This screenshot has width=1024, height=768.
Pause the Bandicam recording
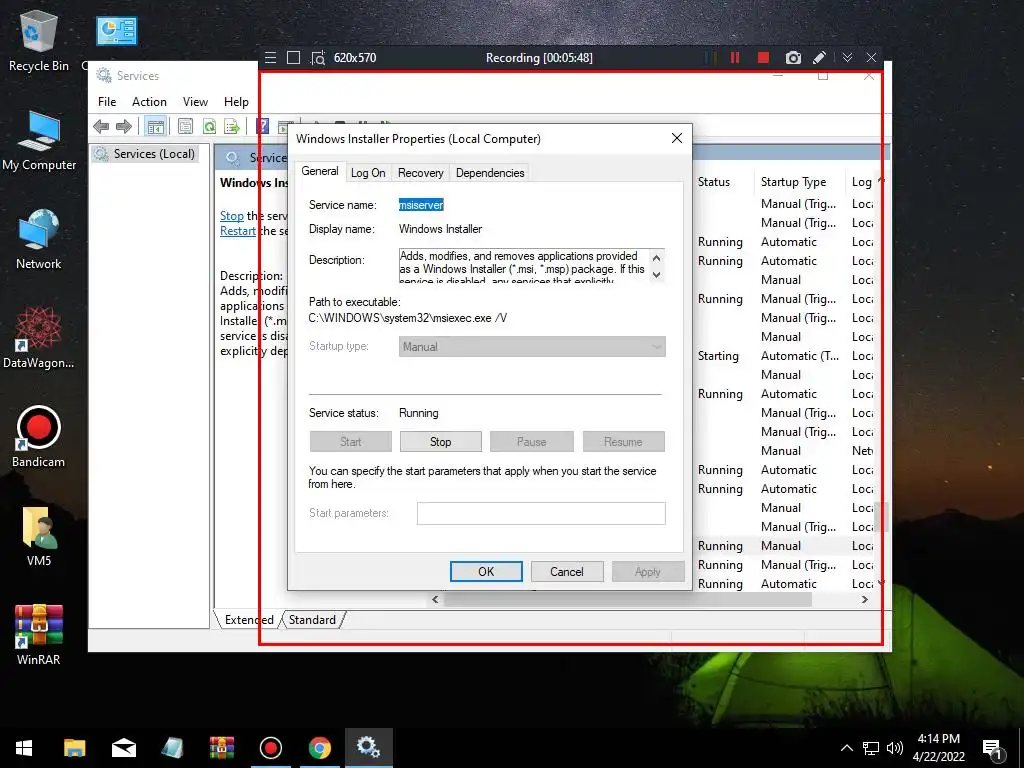[x=735, y=57]
